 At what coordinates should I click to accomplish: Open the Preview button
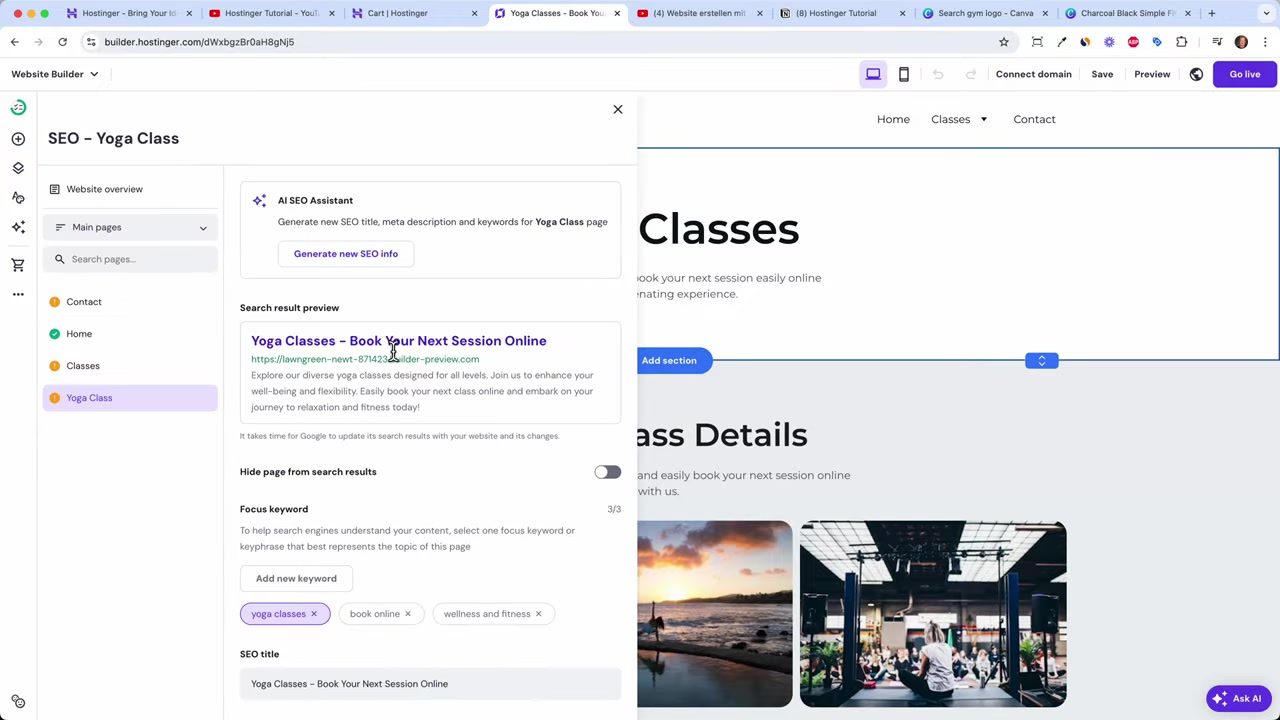(1152, 74)
